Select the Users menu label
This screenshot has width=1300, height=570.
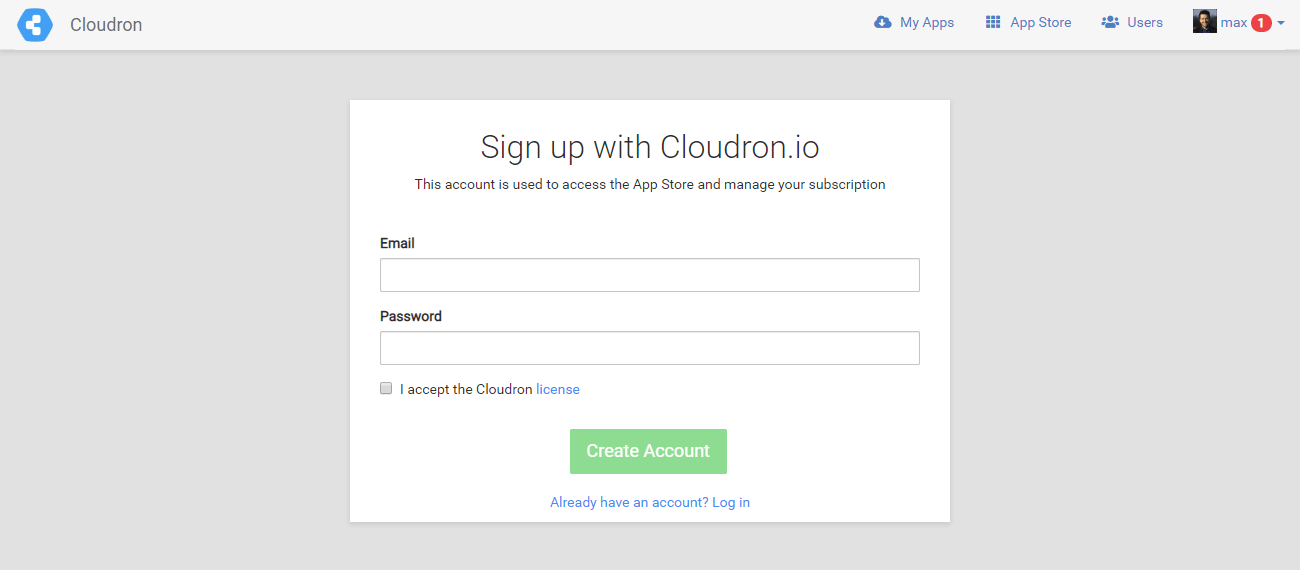tap(1145, 22)
